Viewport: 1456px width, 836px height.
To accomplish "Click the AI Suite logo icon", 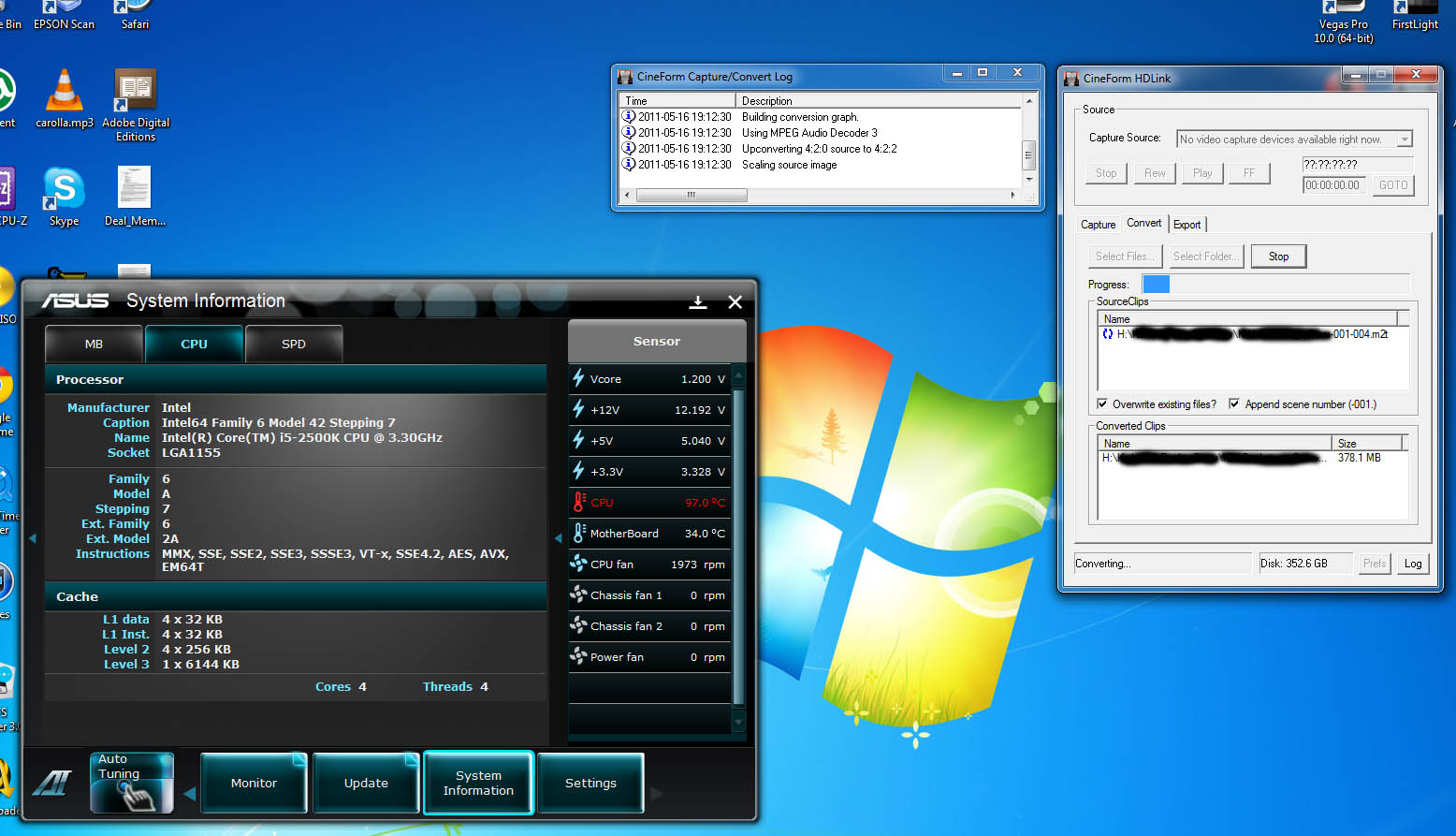I will pyautogui.click(x=52, y=783).
